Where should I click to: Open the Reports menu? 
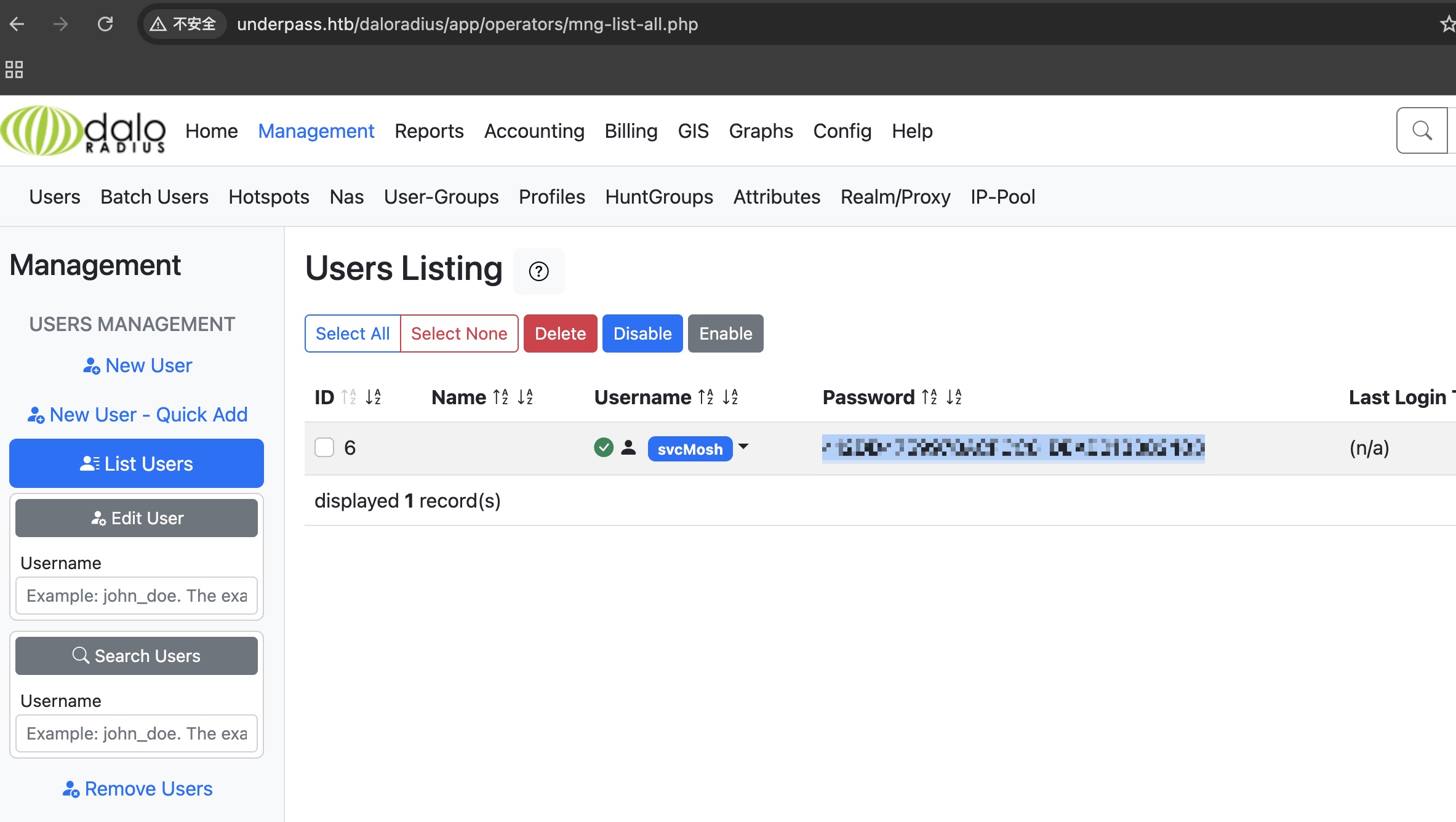[x=429, y=131]
